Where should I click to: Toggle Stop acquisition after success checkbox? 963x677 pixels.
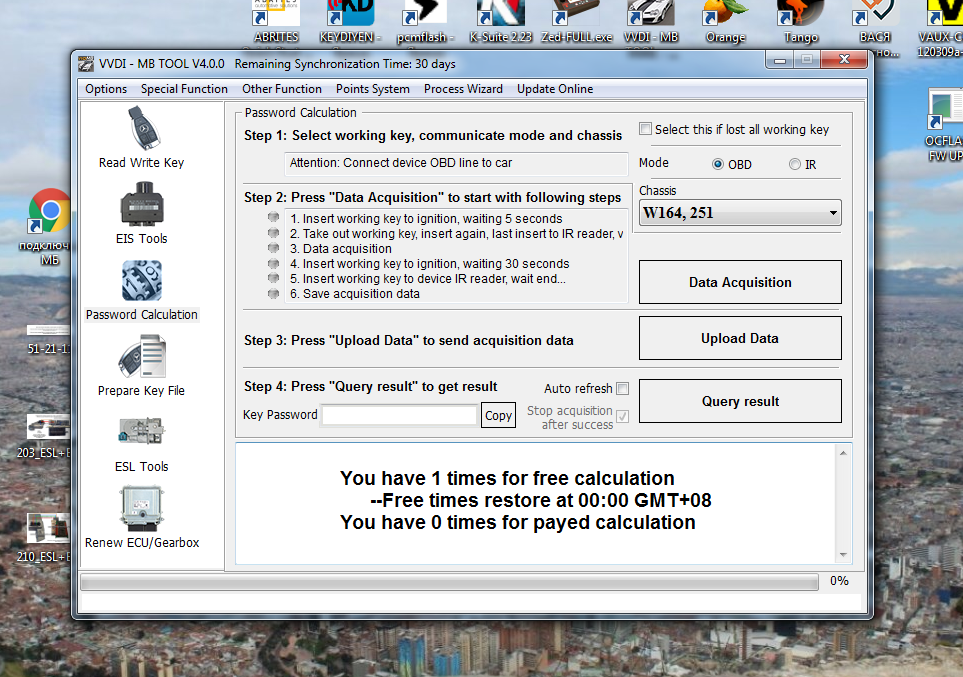click(623, 417)
